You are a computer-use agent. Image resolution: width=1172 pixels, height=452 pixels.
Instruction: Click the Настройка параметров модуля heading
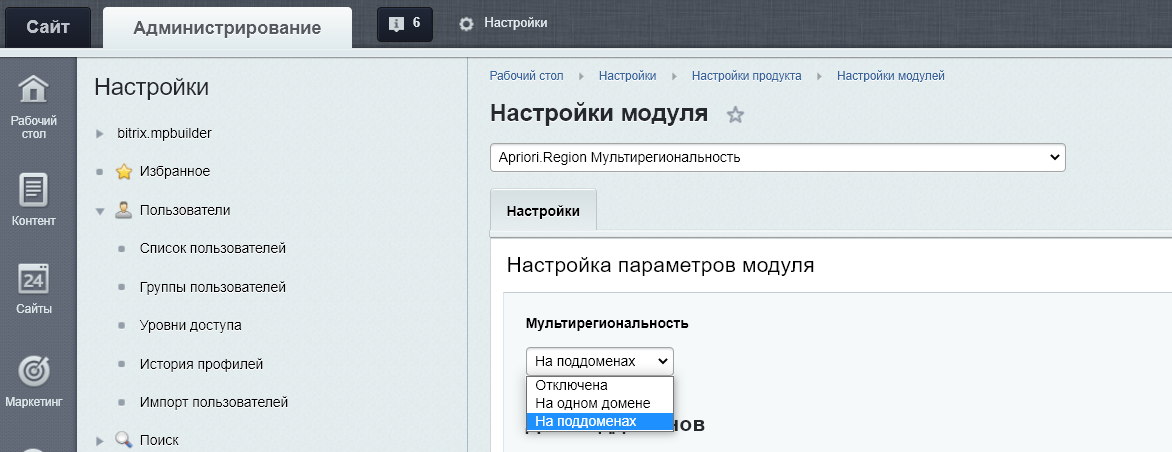click(x=660, y=264)
